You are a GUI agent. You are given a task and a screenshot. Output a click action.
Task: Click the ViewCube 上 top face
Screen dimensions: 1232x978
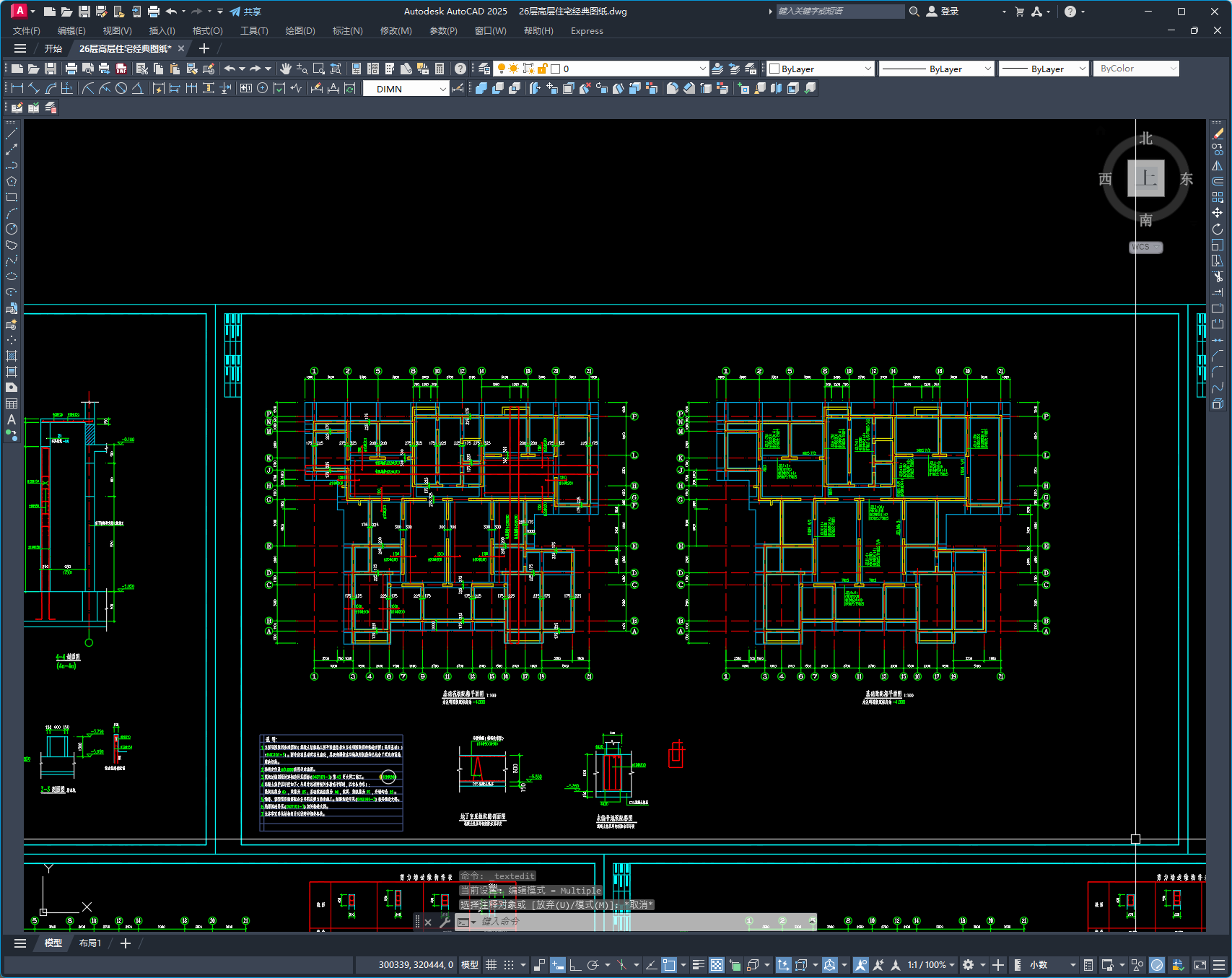click(1146, 178)
